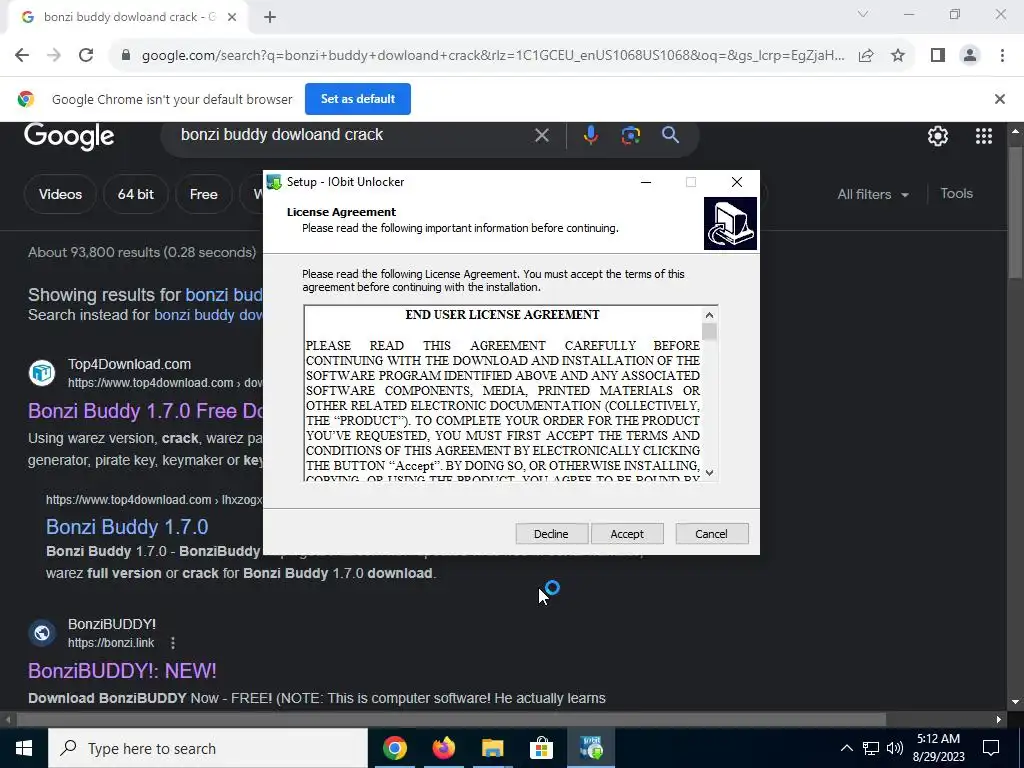Open a new Chrome tab
1024x768 pixels.
[x=270, y=18]
